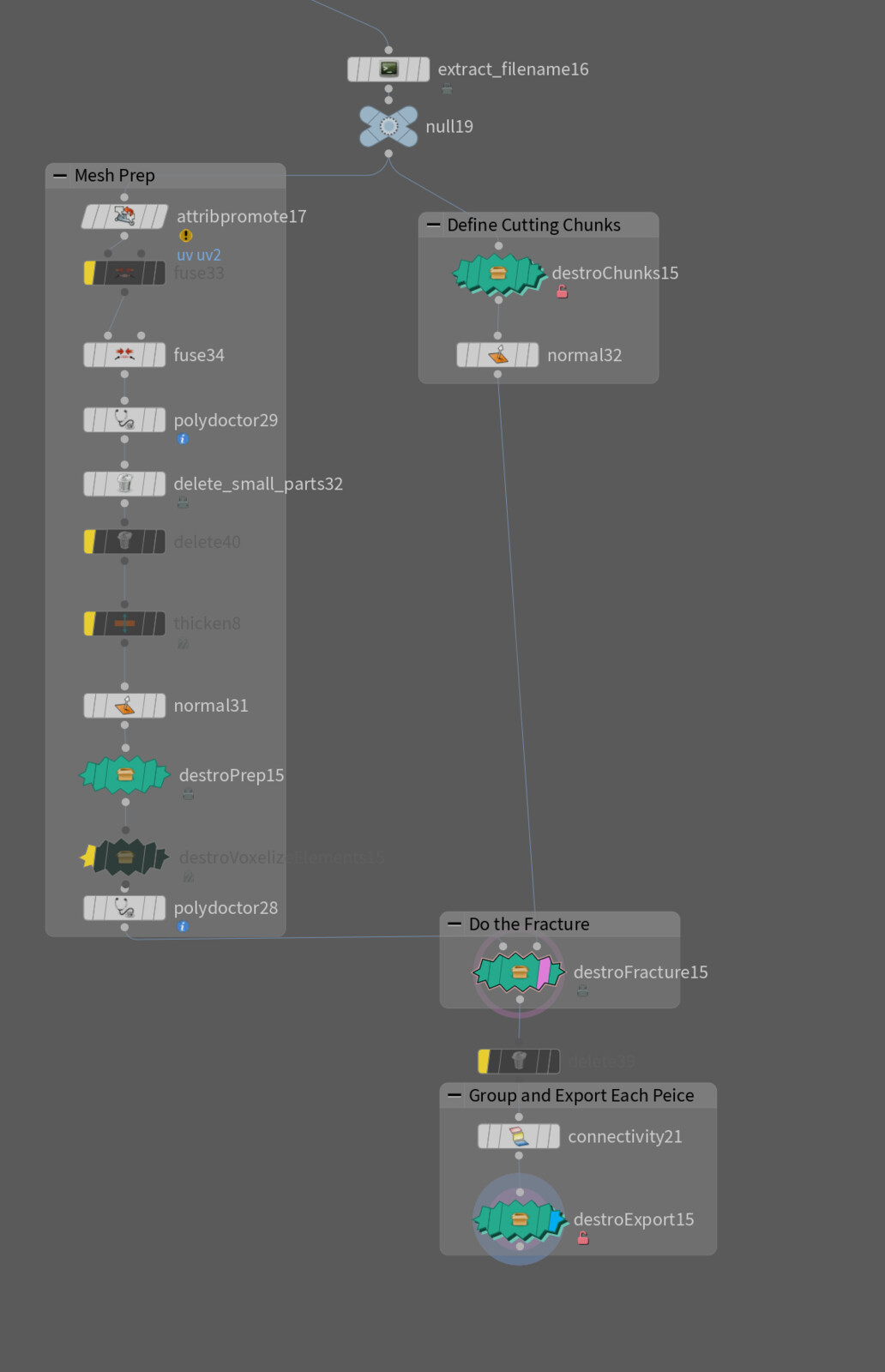
Task: Toggle the yellow bypass flag on thicken8
Action: pyautogui.click(x=89, y=623)
